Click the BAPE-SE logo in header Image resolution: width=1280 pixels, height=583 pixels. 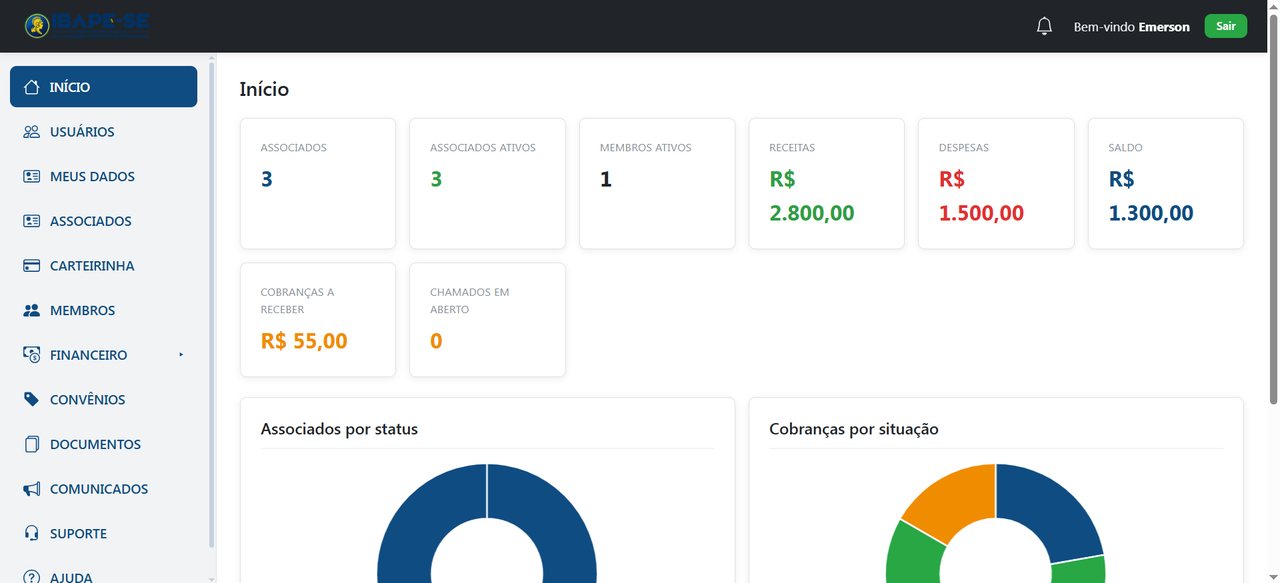(x=87, y=26)
